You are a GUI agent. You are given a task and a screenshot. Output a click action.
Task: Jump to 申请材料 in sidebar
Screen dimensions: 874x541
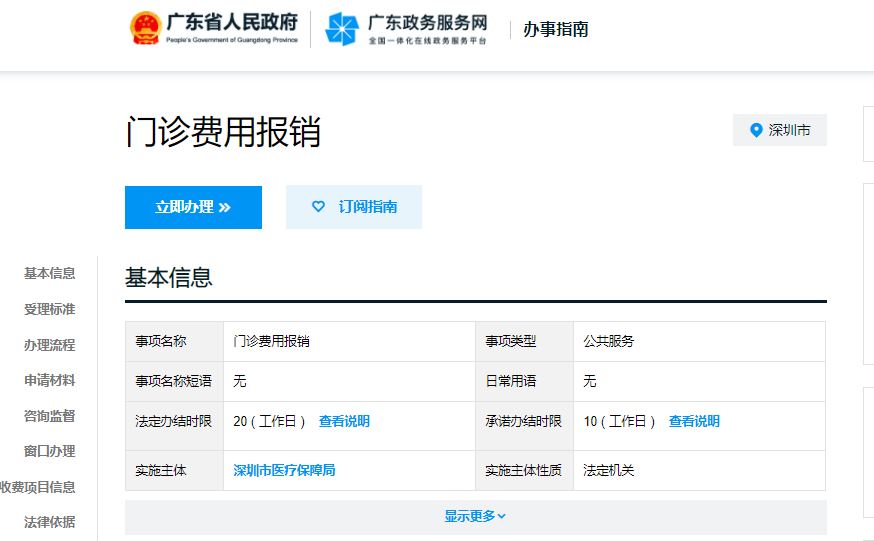(50, 381)
